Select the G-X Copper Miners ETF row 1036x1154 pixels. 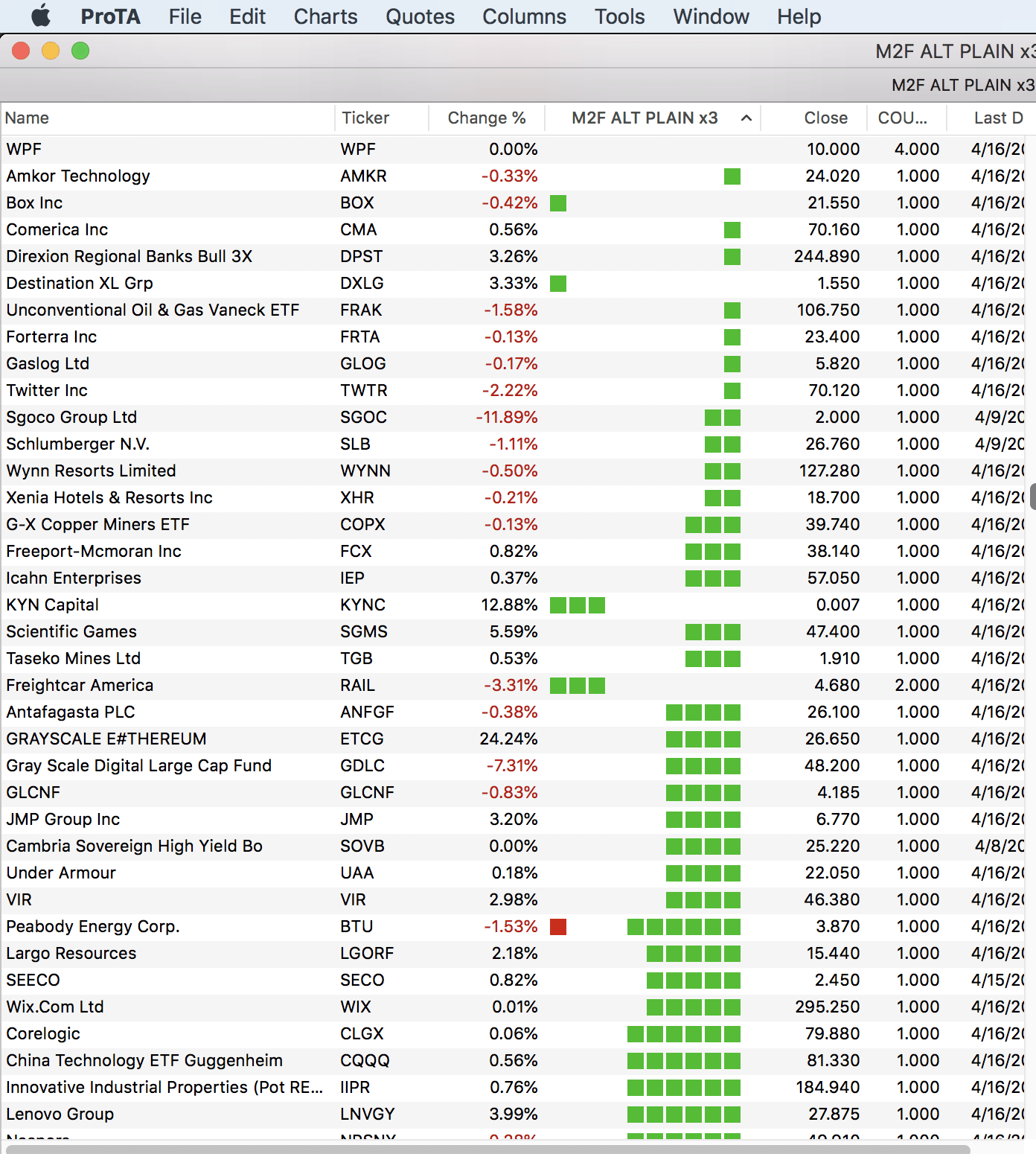(x=514, y=525)
